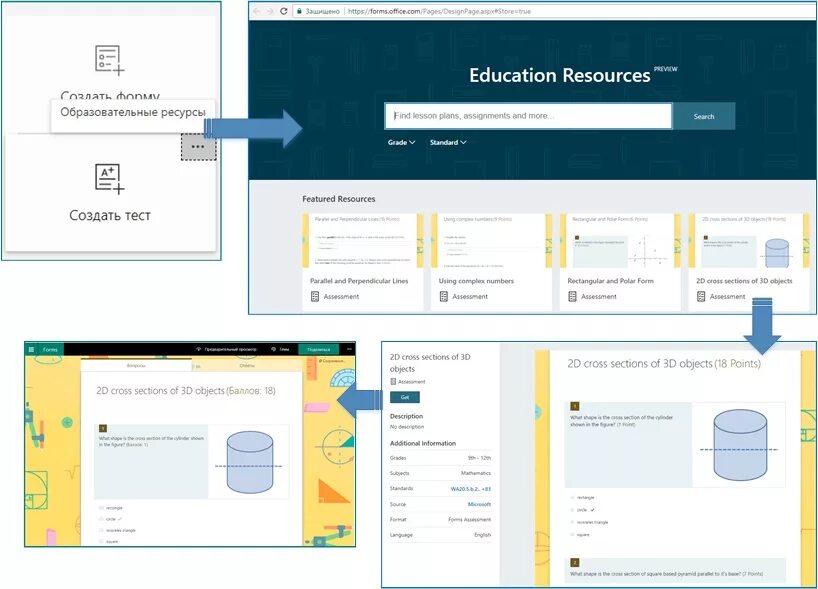Image resolution: width=818 pixels, height=589 pixels.
Task: Focus the Find lesson plans search field
Action: 528,116
